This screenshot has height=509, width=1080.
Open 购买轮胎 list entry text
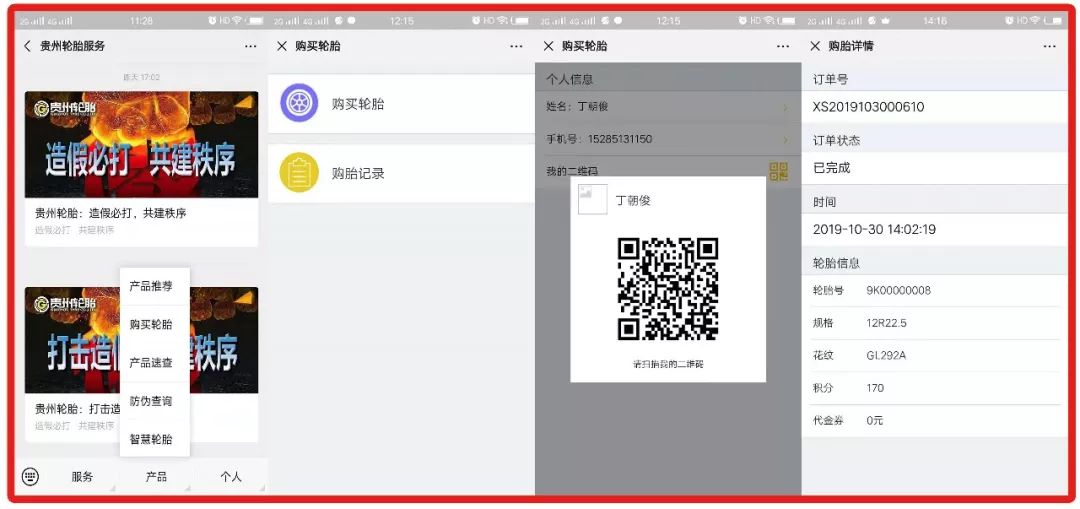(357, 104)
